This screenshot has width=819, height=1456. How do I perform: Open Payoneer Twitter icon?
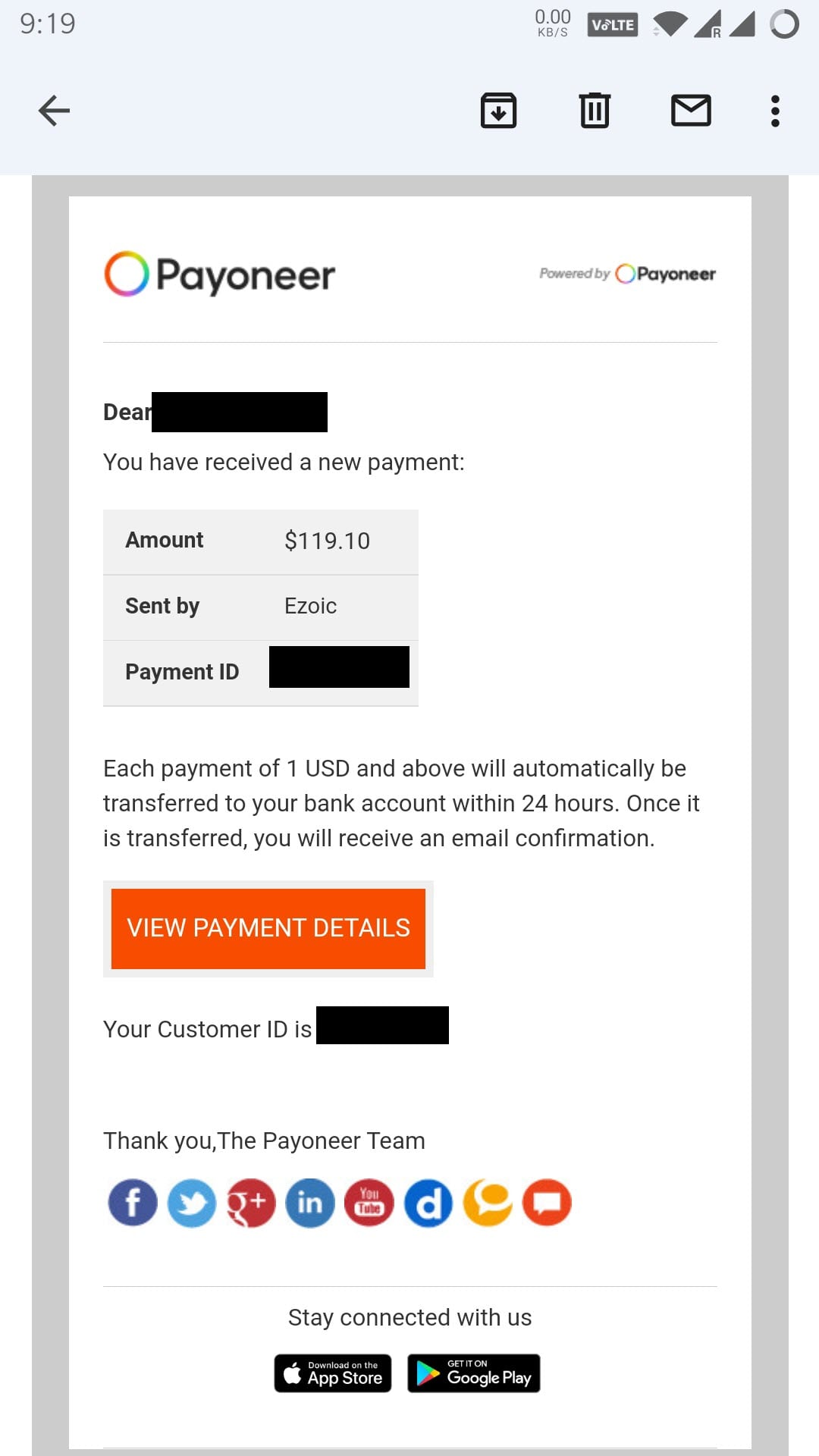click(x=191, y=1203)
